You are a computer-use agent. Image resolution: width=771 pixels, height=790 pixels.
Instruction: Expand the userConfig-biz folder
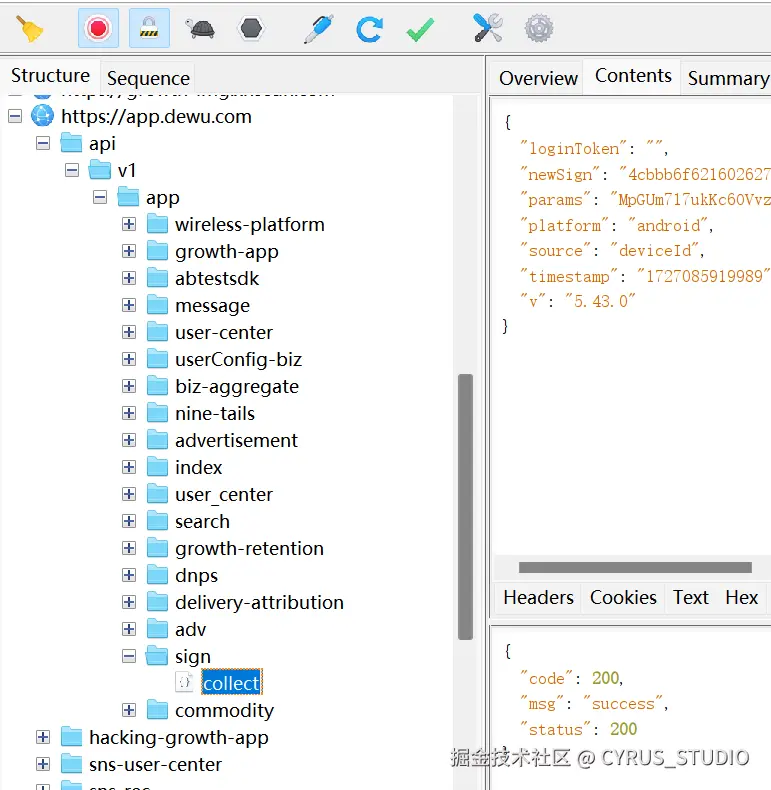point(129,359)
